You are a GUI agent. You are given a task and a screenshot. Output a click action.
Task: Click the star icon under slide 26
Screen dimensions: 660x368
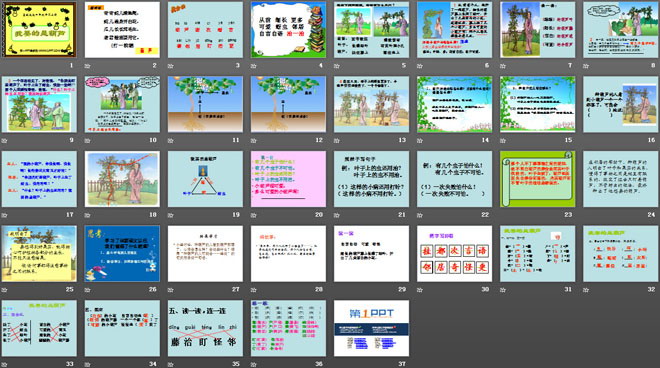88,290
